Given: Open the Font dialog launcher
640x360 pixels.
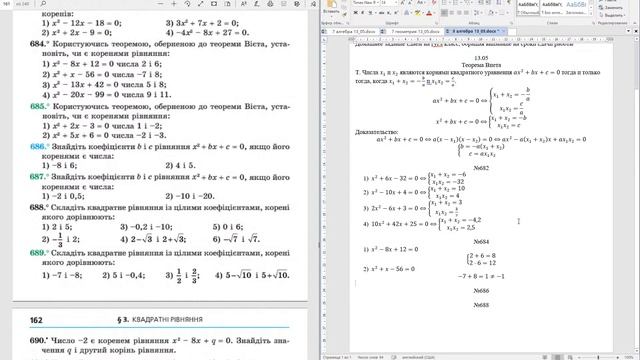Looking at the screenshot, I should [x=437, y=23].
